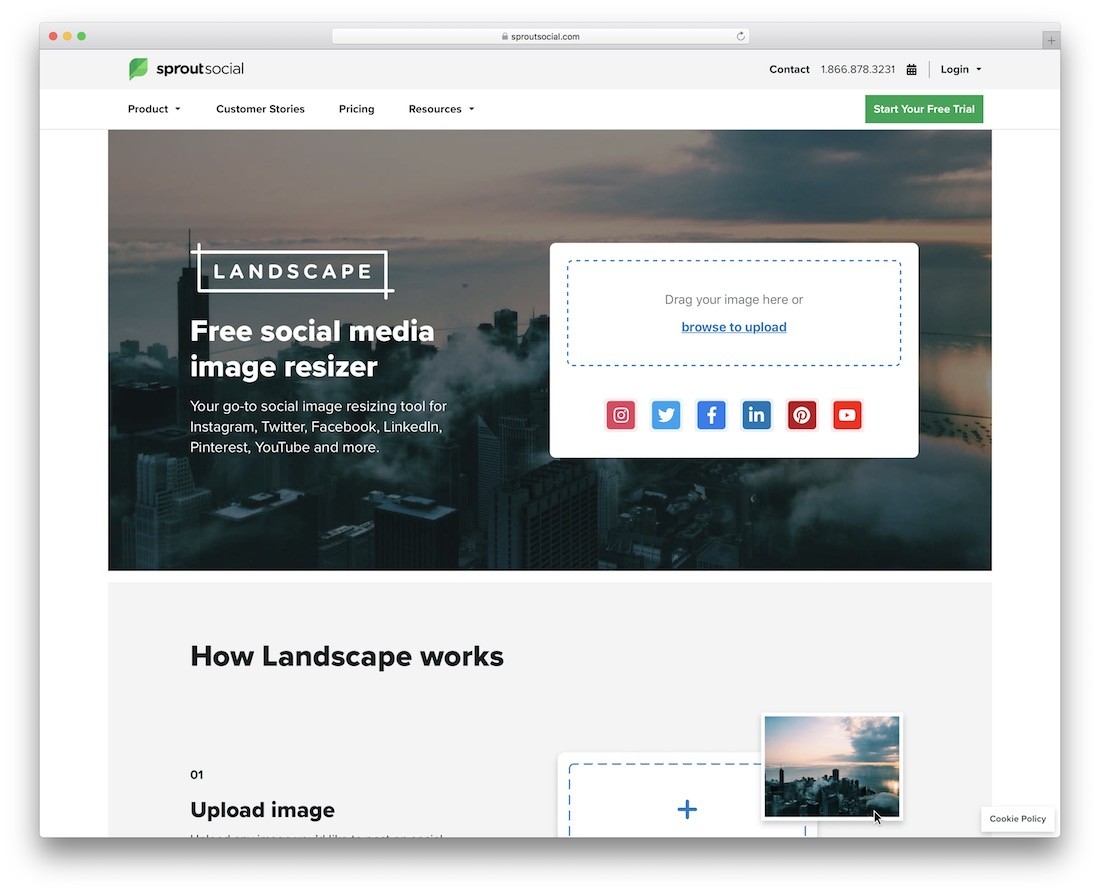Open a new browser tab with plus button
1100x894 pixels.
(x=1050, y=41)
